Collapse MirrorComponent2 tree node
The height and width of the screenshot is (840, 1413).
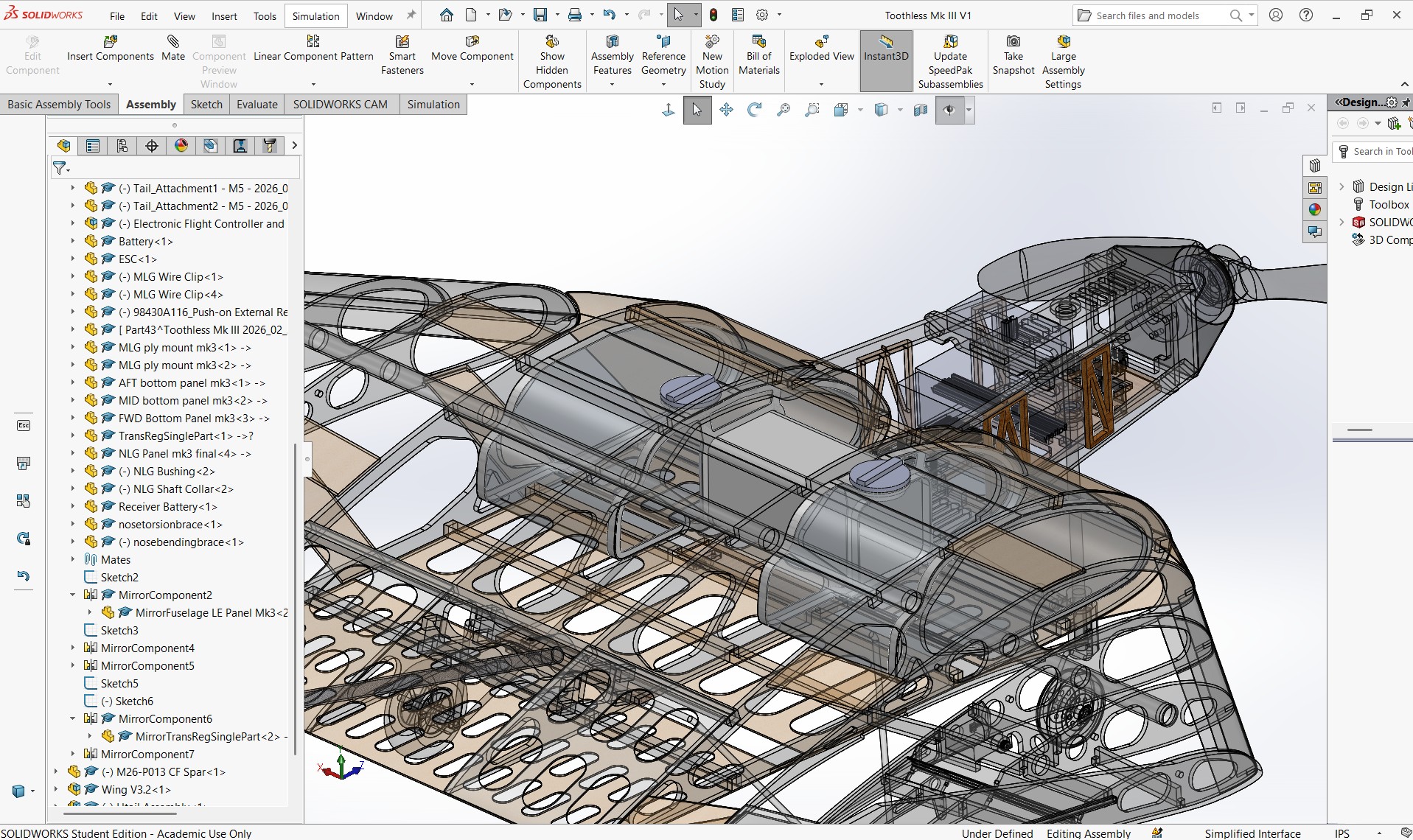coord(72,595)
